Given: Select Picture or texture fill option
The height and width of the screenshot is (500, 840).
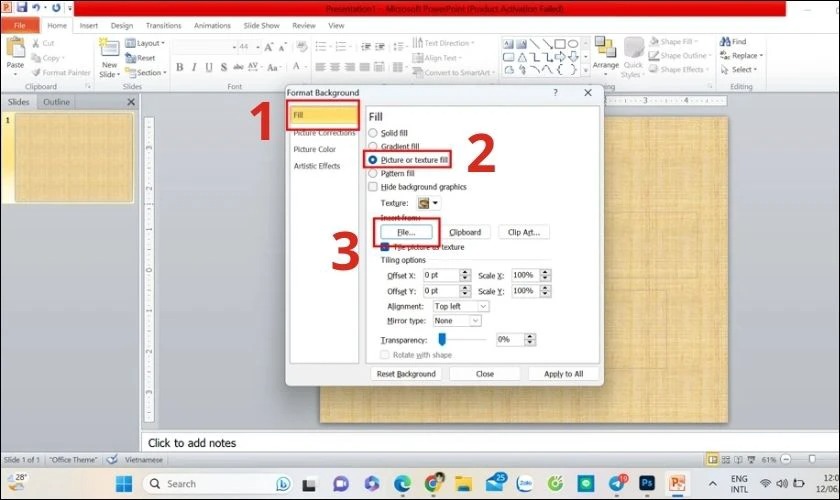Looking at the screenshot, I should tap(373, 160).
